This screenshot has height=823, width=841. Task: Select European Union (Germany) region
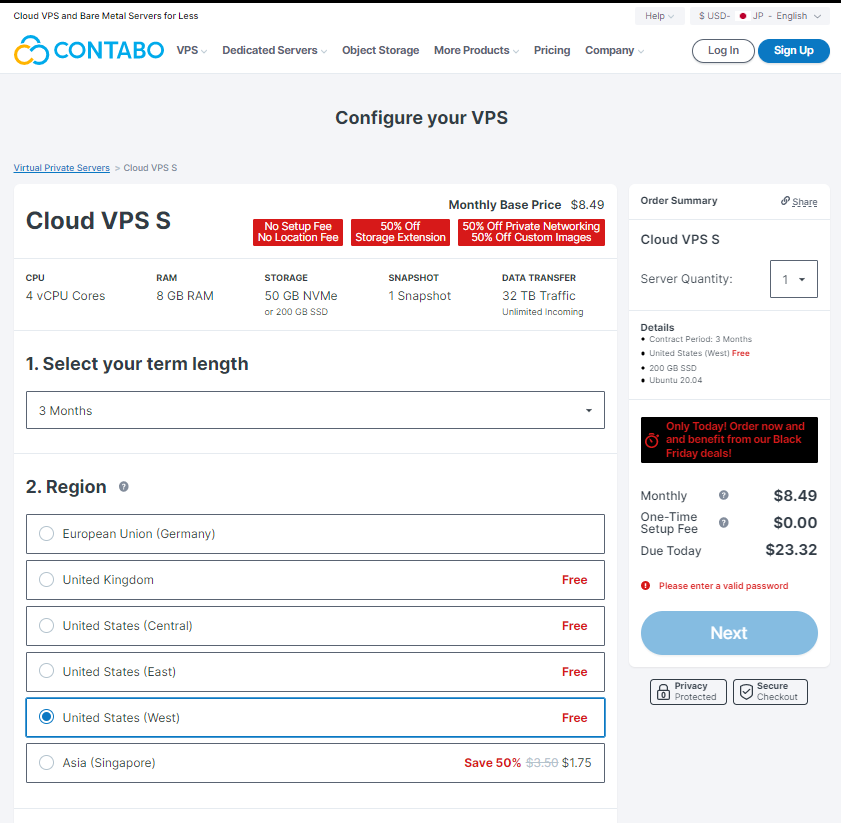315,534
